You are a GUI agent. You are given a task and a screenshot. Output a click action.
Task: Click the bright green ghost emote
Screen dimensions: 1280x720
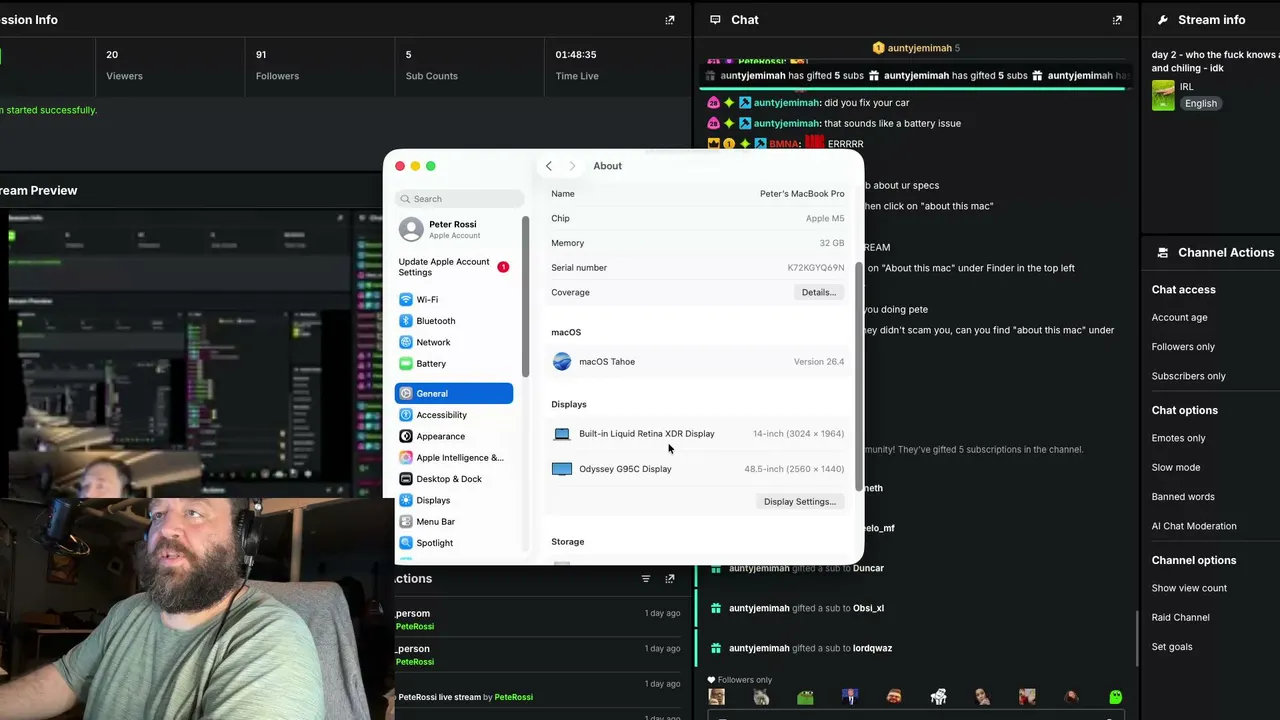pos(1115,697)
